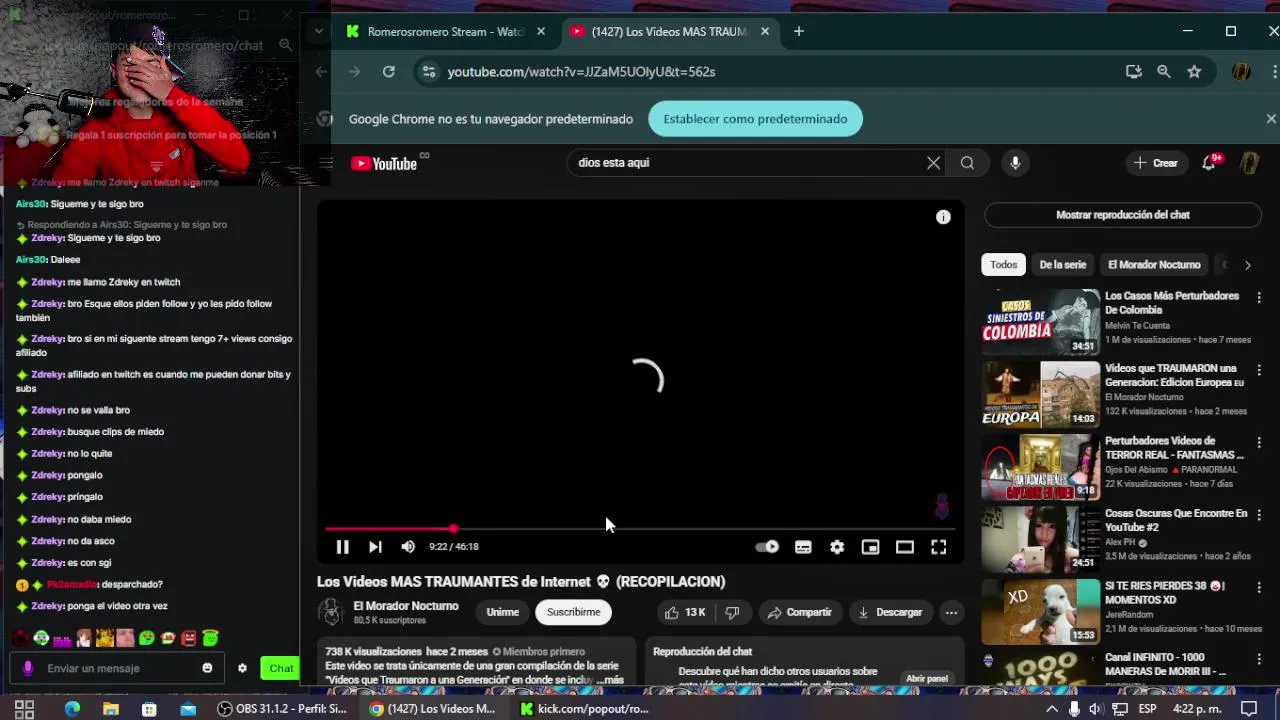Skip to next video button

(x=375, y=547)
